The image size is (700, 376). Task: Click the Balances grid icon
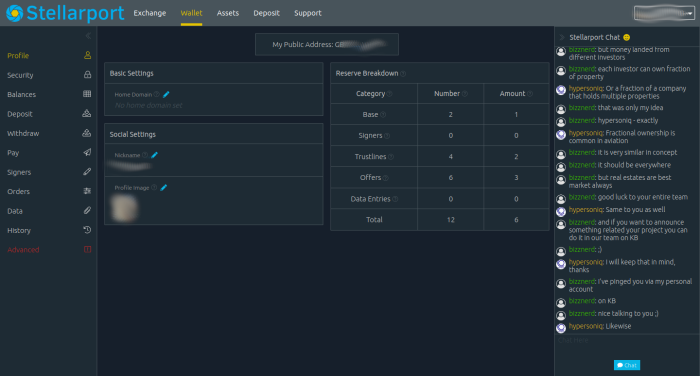[88, 94]
